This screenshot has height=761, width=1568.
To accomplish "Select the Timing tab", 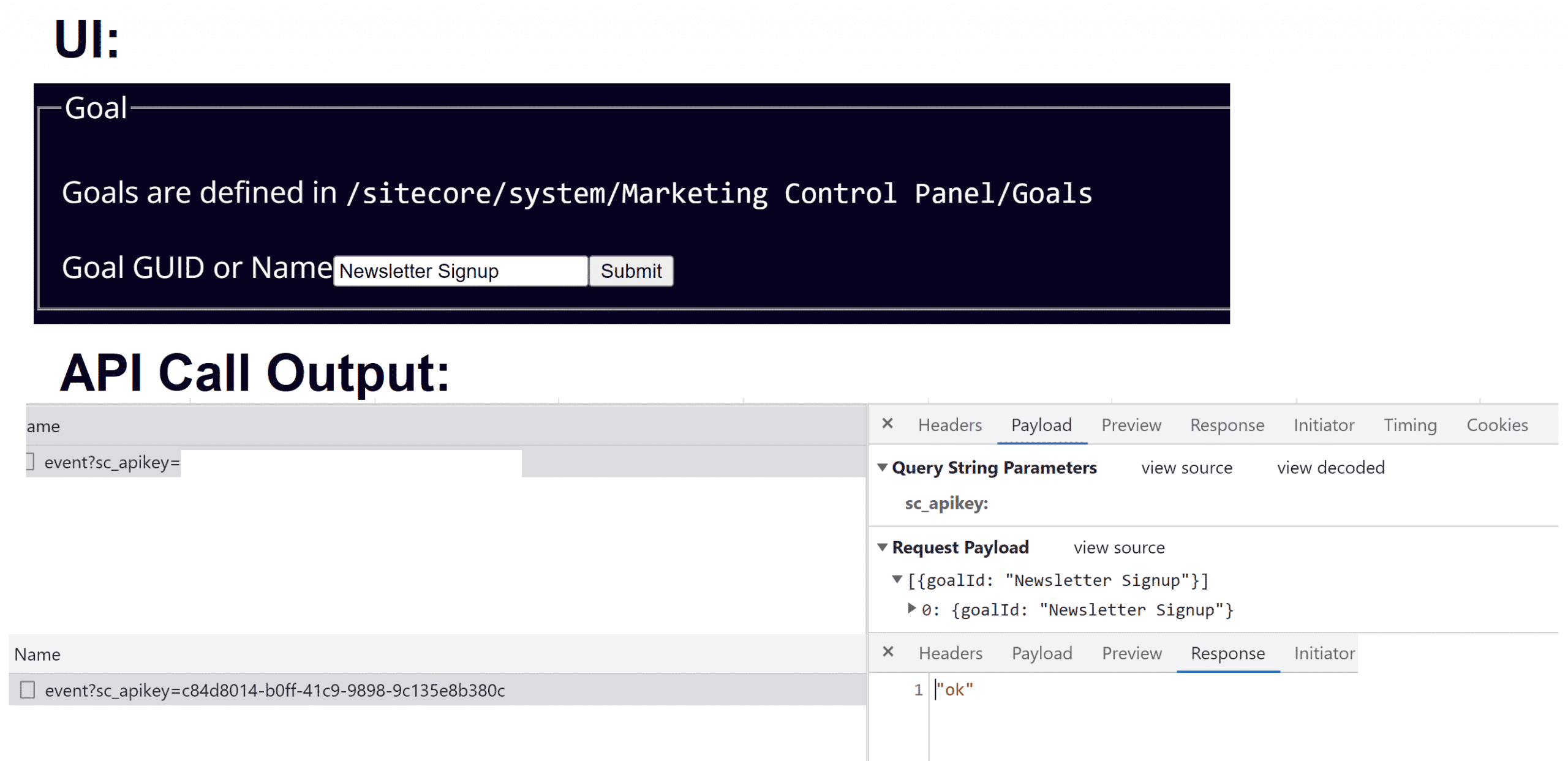I will click(1409, 425).
